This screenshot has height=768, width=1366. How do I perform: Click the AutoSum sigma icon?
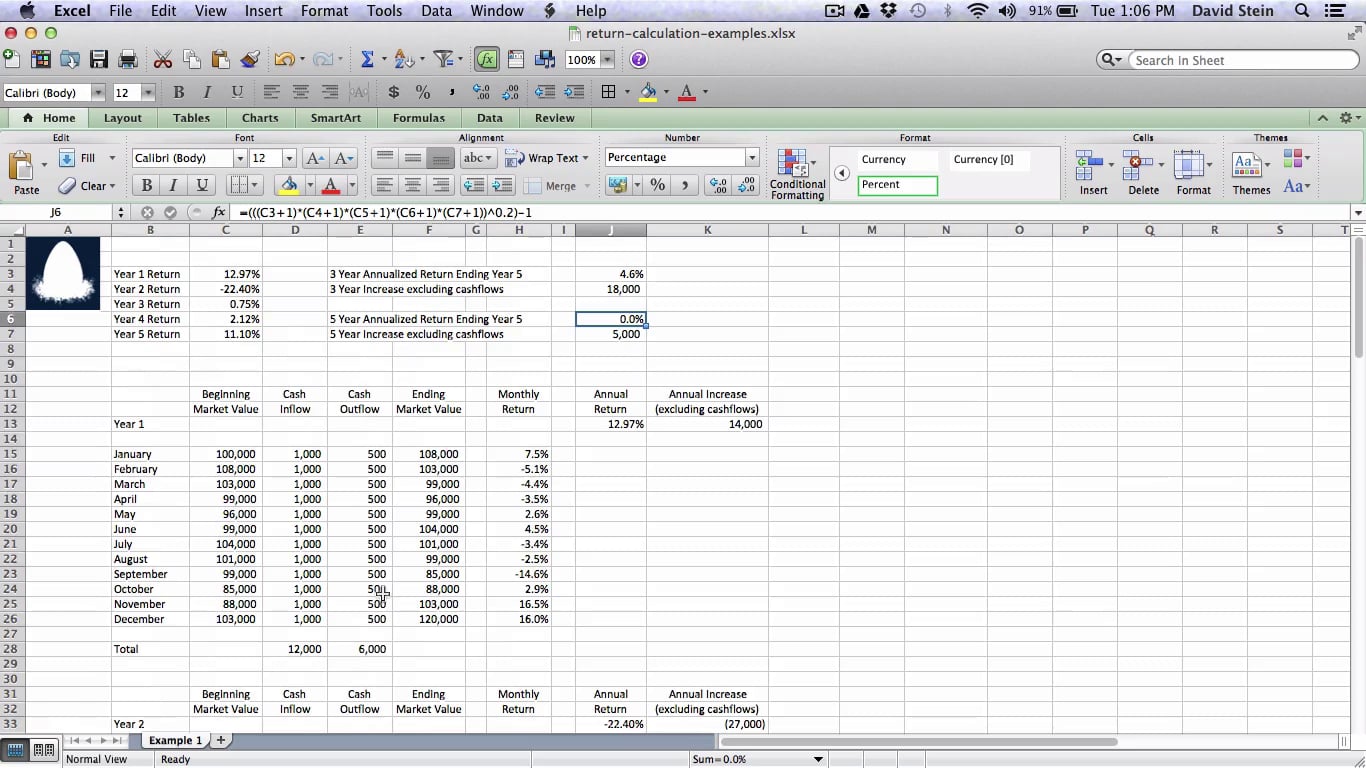(367, 60)
